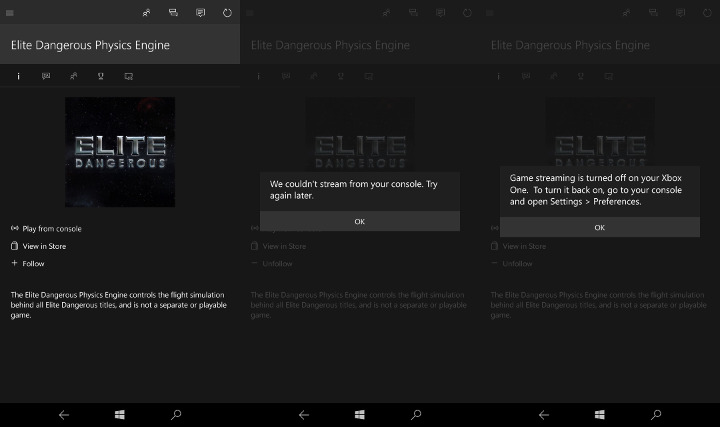Click the couldn't stream from console message
The image size is (720, 427).
point(354,190)
